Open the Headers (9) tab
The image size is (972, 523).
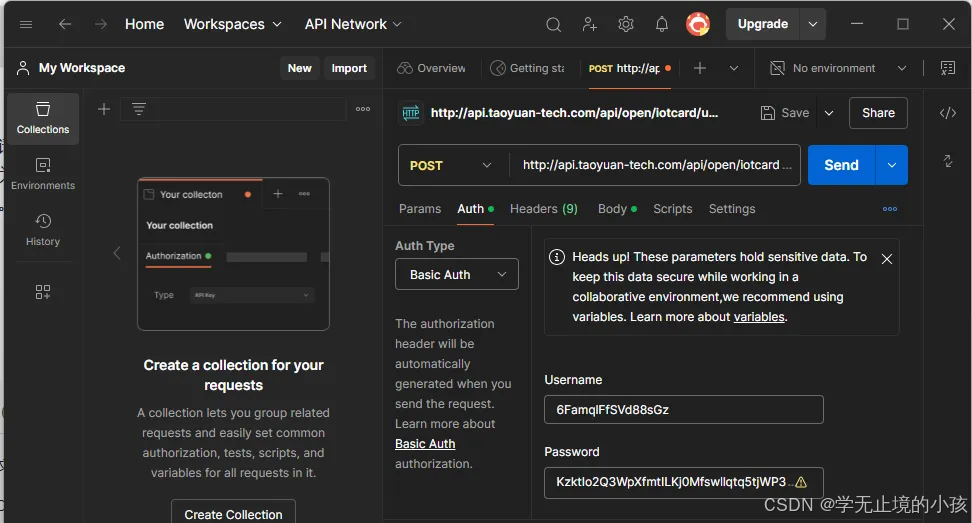[544, 209]
